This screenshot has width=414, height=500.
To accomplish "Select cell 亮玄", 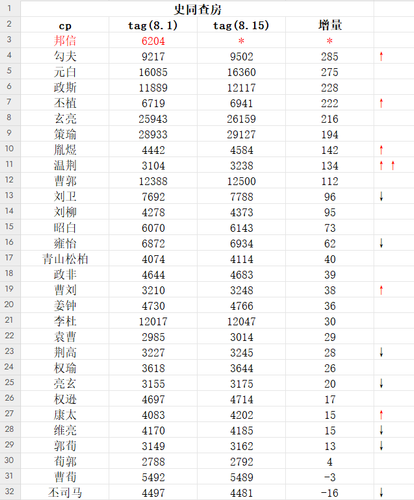I will 65,384.
